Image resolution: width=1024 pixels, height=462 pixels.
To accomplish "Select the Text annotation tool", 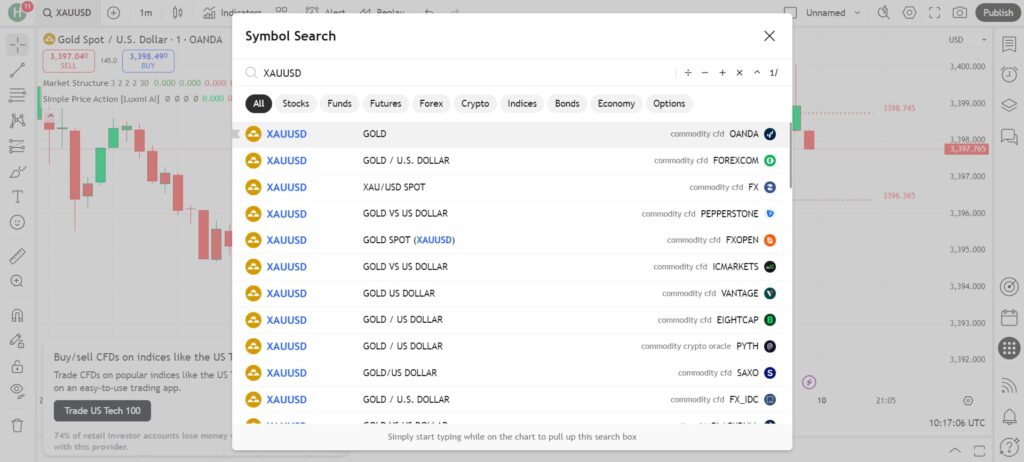I will tap(17, 195).
